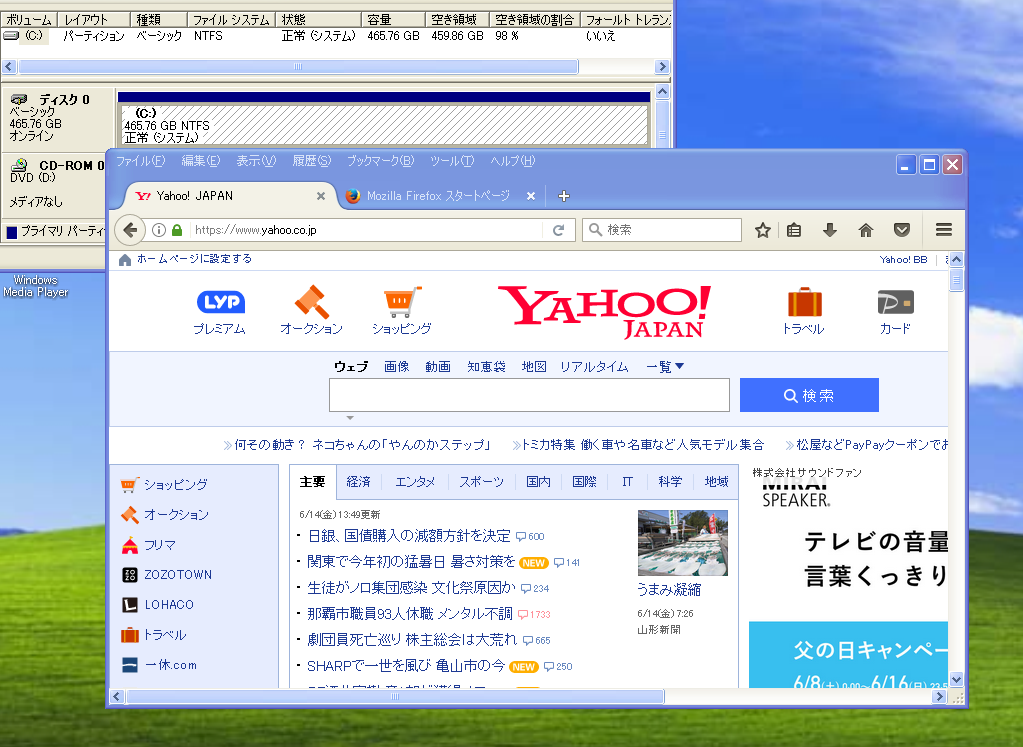1023x747 pixels.
Task: Show bookmarks list toolbar icon
Action: pyautogui.click(x=794, y=230)
